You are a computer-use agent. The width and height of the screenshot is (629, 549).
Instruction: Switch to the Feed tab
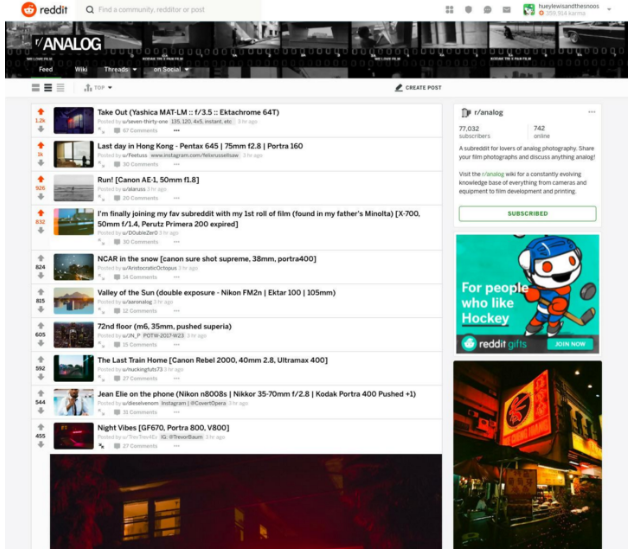tap(46, 69)
